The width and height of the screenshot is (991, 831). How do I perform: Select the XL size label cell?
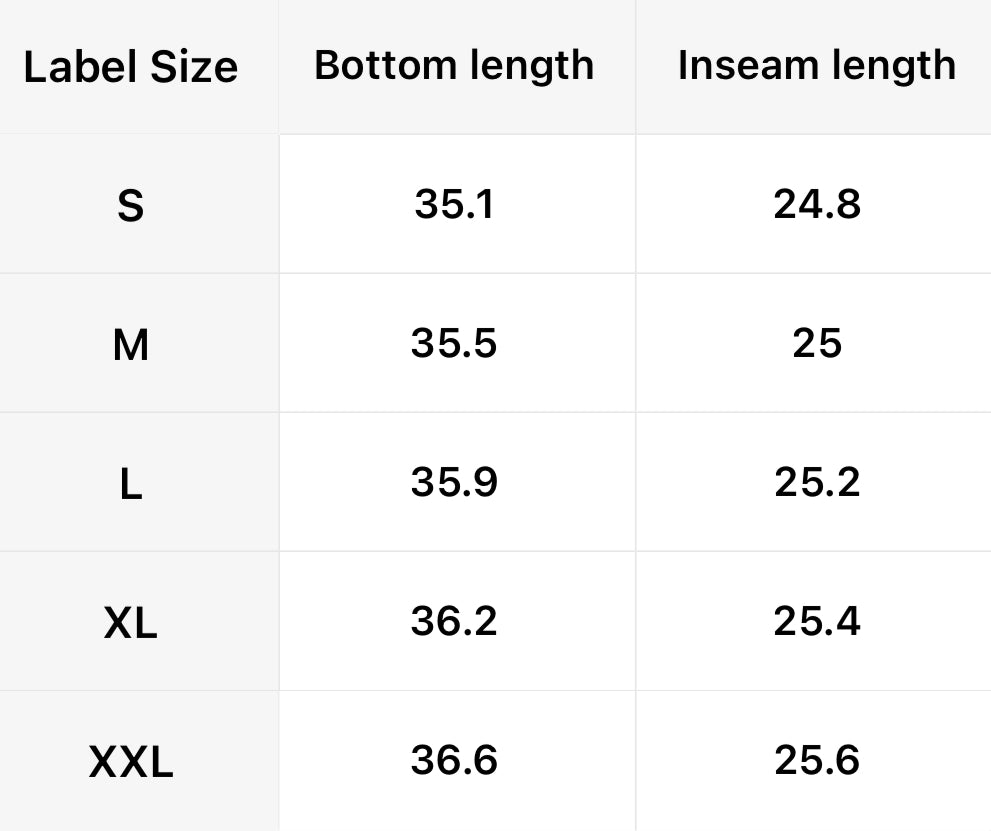coord(130,623)
